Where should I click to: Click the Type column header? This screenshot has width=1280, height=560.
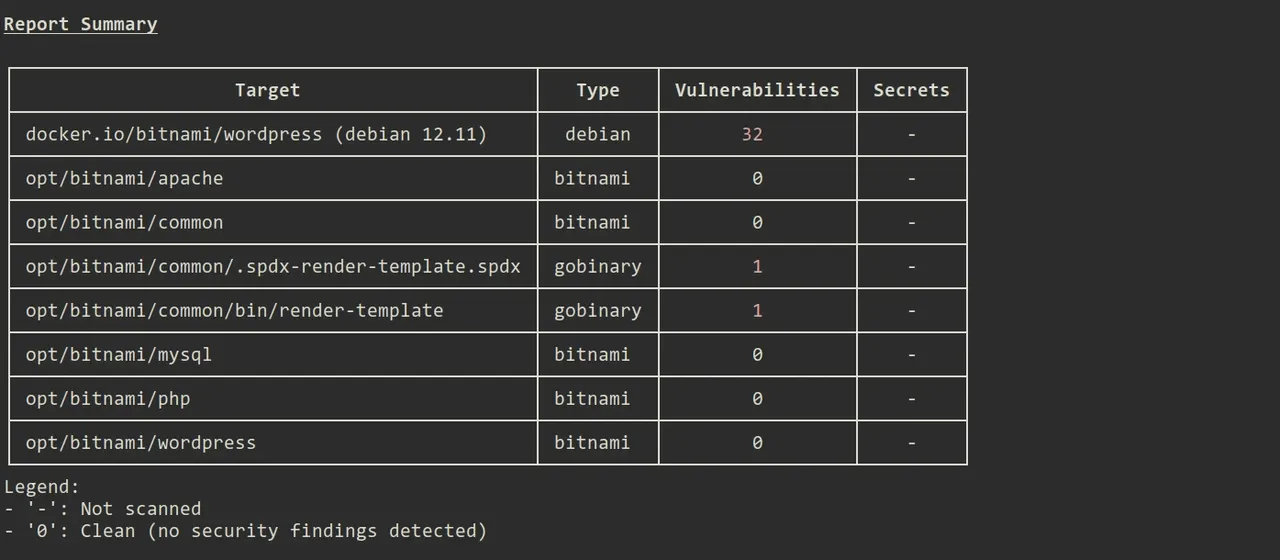tap(597, 90)
